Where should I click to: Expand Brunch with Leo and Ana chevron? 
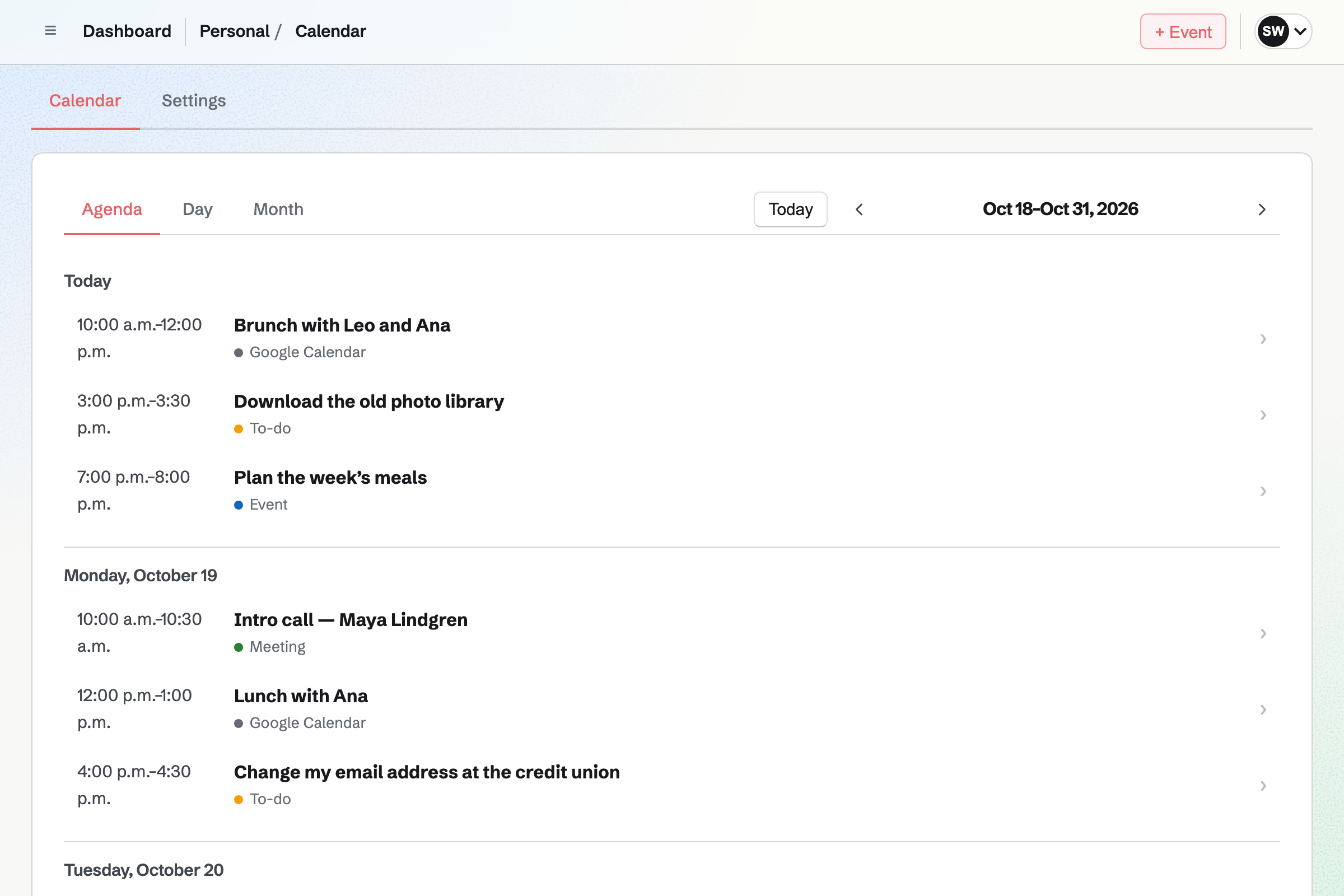point(1263,339)
